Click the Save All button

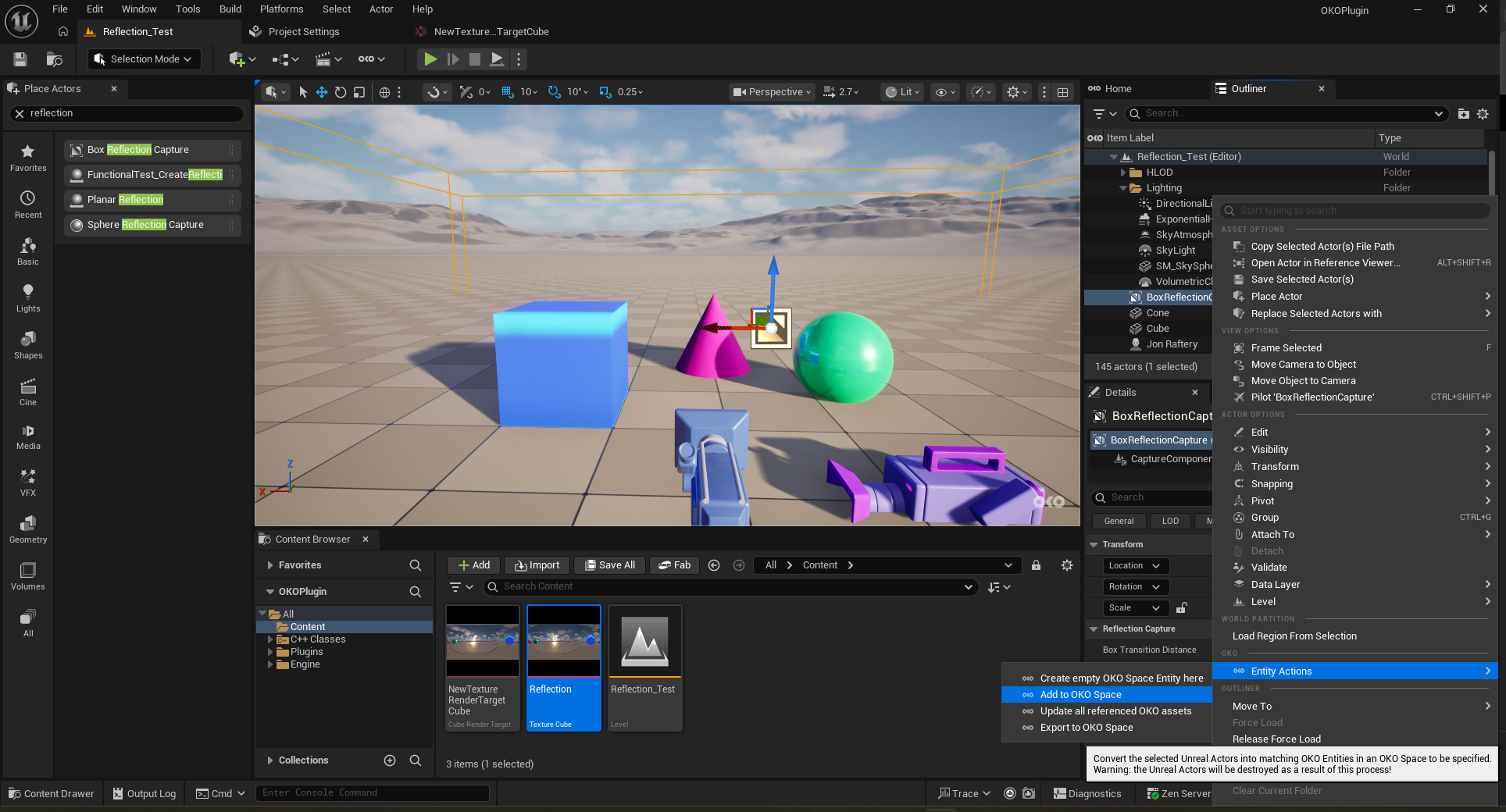(x=609, y=565)
